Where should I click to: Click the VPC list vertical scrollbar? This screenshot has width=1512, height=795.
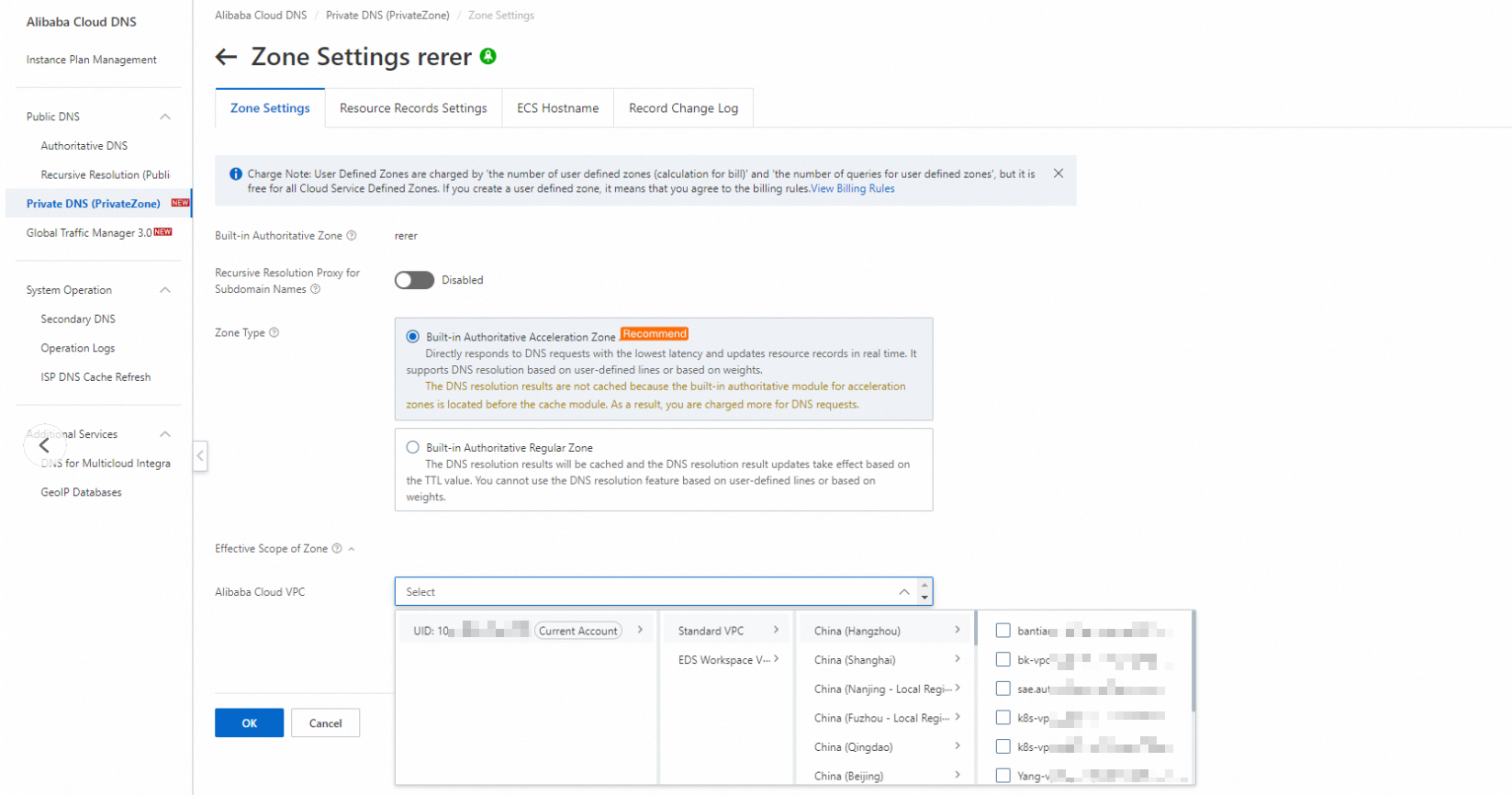click(x=1193, y=661)
